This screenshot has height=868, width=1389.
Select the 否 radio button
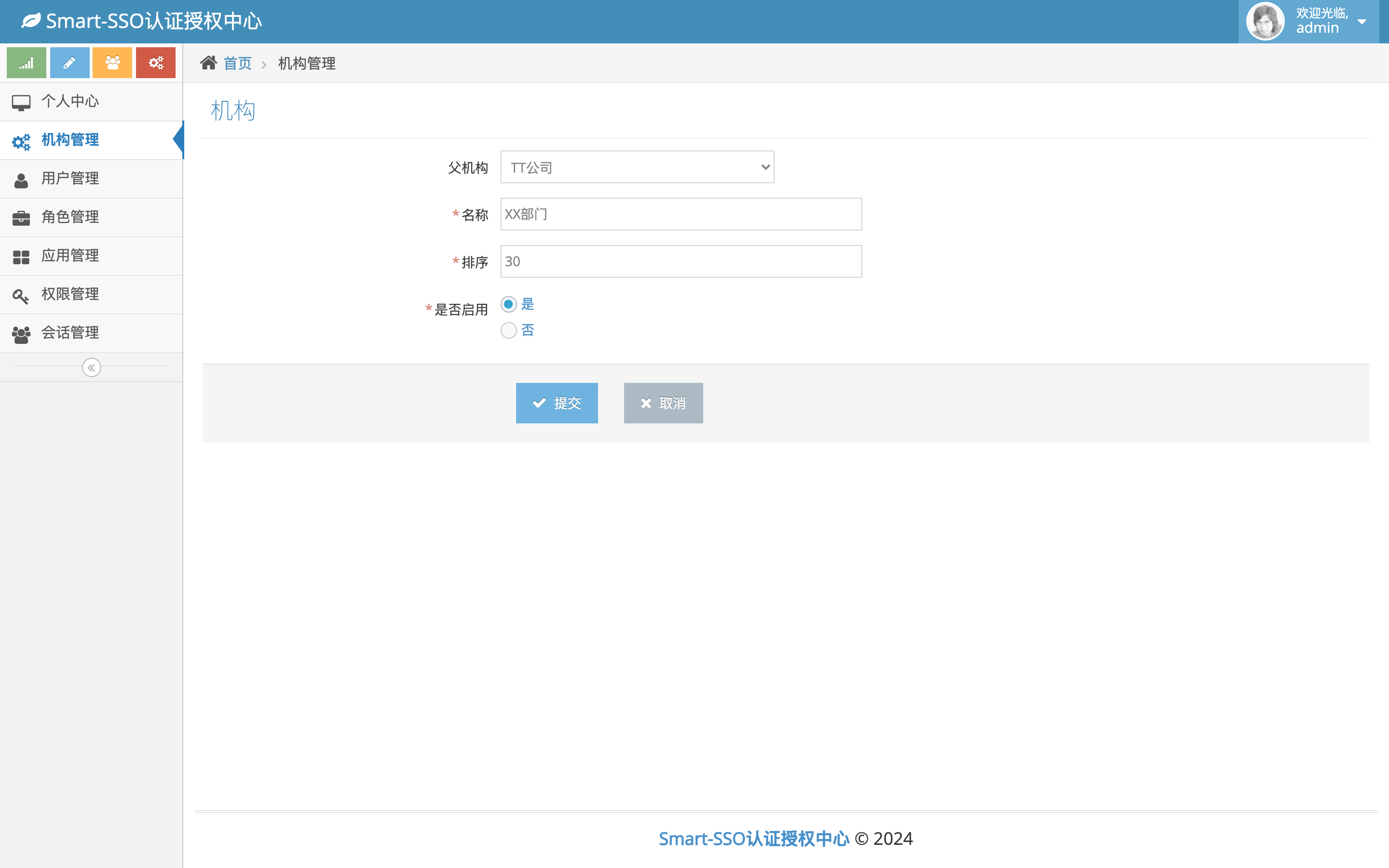tap(508, 330)
